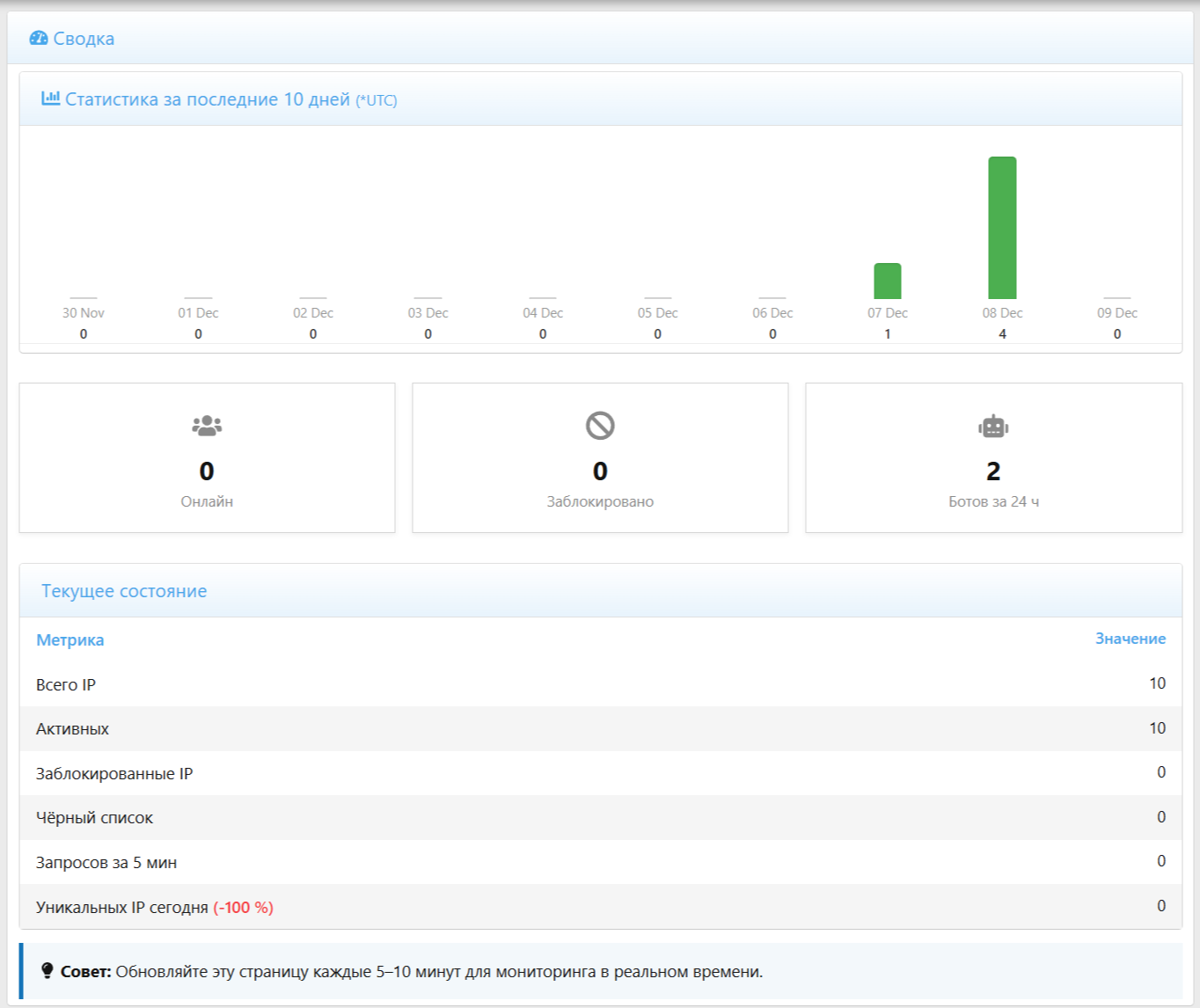The image size is (1200, 1008).
Task: Click the Метрика column header
Action: pyautogui.click(x=70, y=640)
